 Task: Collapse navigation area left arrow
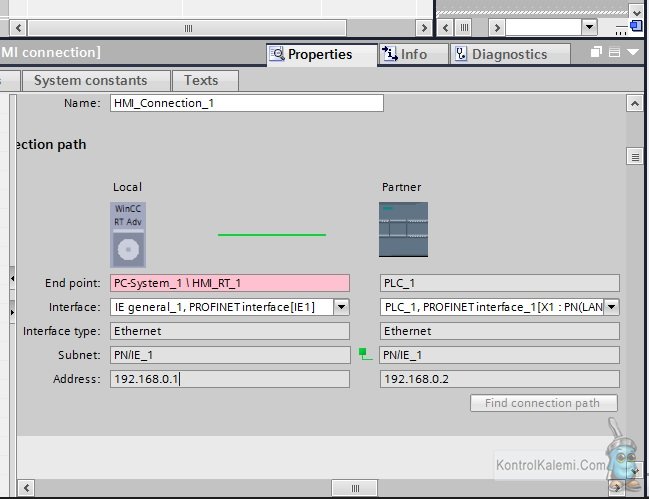pyautogui.click(x=12, y=278)
